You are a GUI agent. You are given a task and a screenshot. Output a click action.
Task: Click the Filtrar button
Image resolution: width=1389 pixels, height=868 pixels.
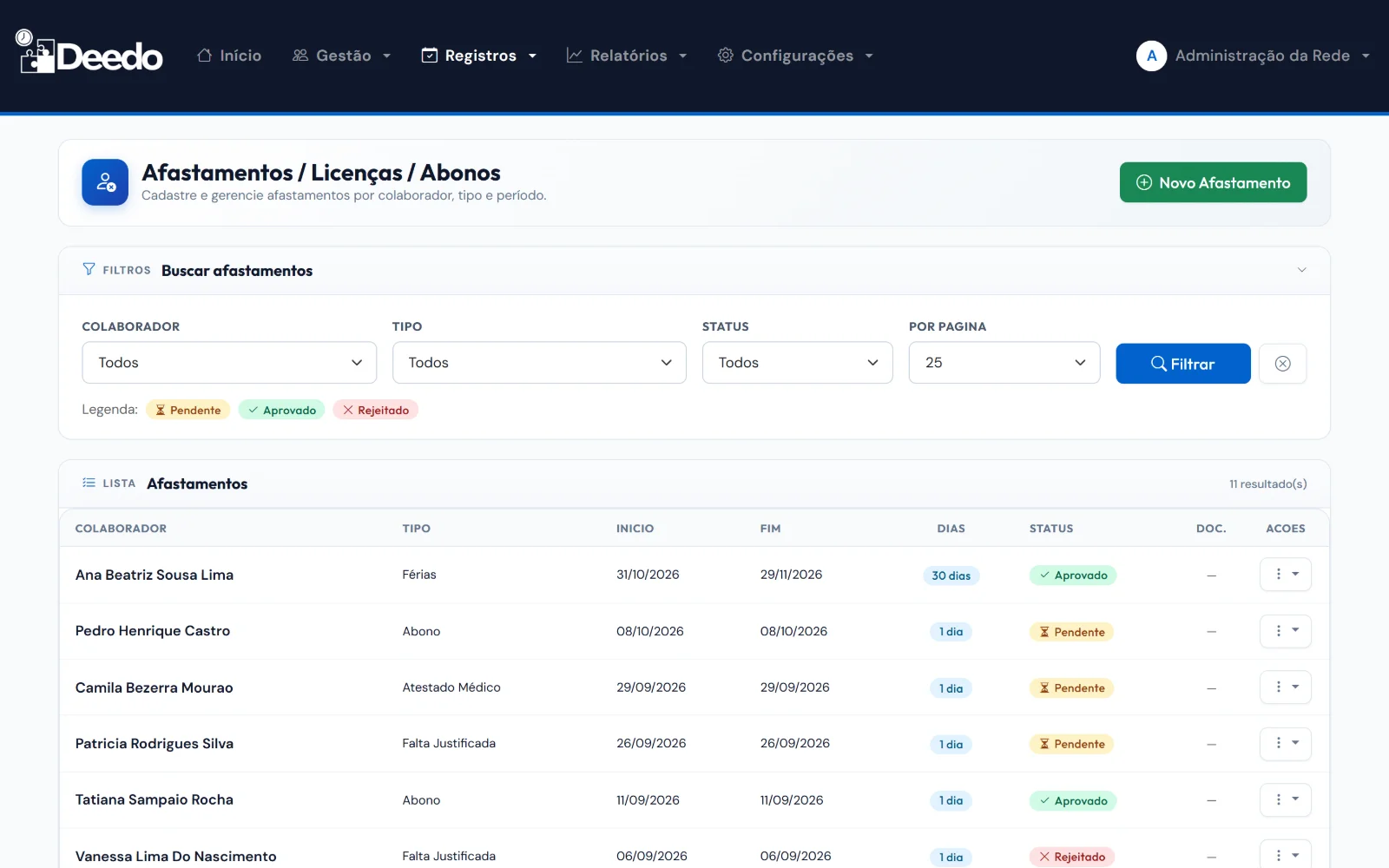click(x=1183, y=364)
